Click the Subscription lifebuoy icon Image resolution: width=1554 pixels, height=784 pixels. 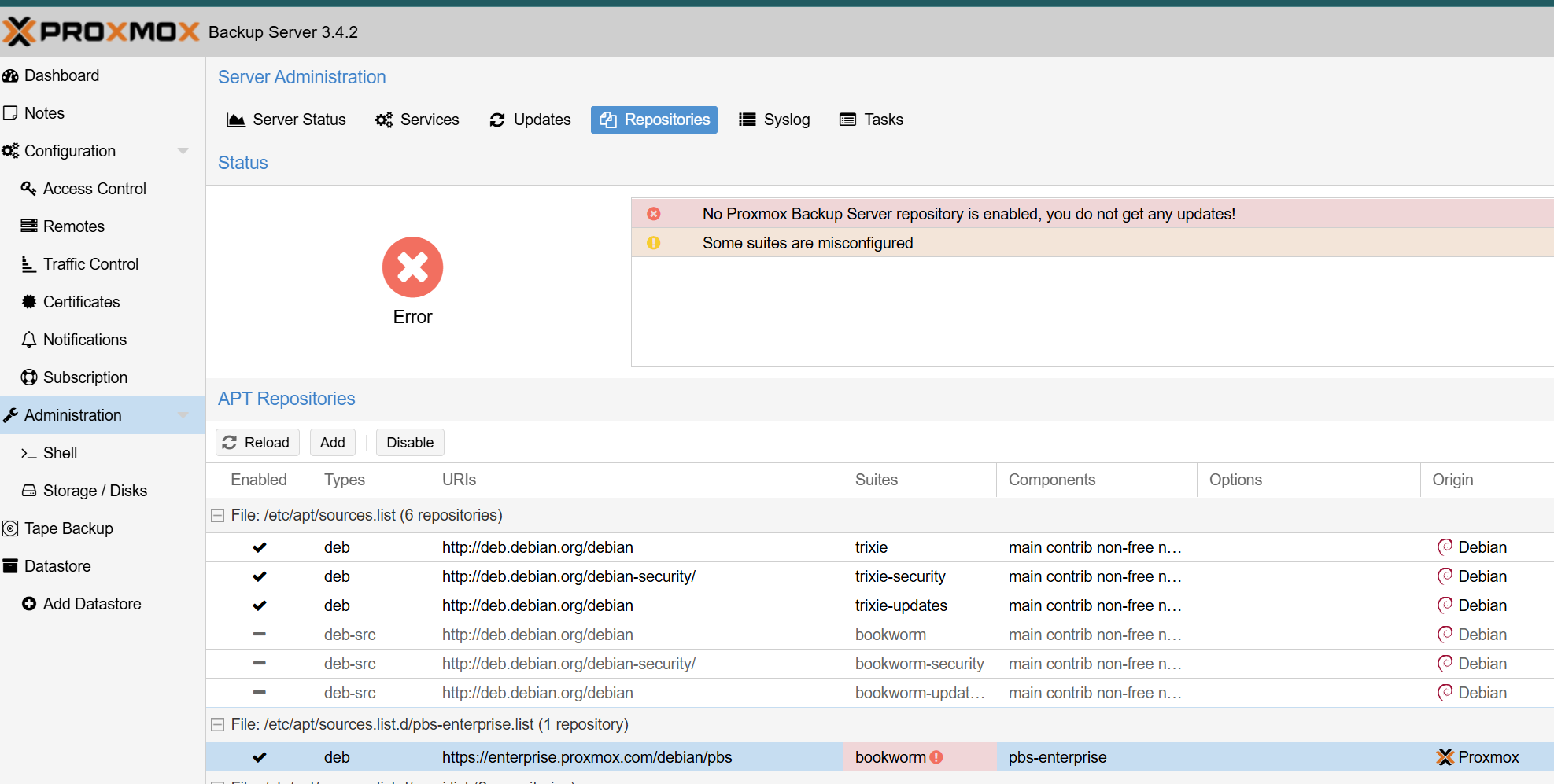tap(29, 377)
